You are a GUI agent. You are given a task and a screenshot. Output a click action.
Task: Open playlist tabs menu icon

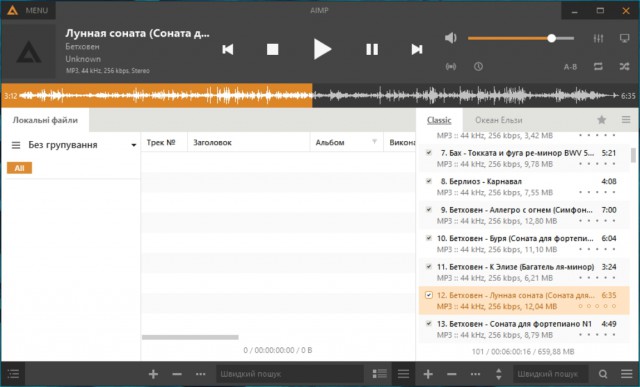(626, 120)
